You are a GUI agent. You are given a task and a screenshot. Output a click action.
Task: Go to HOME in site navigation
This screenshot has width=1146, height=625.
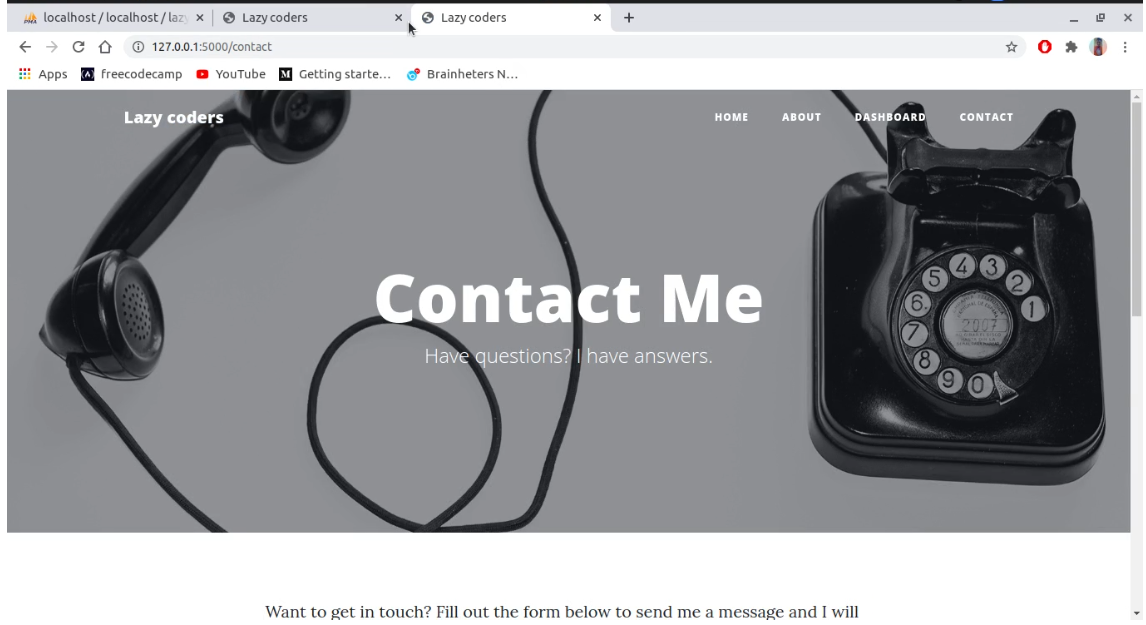pos(732,117)
